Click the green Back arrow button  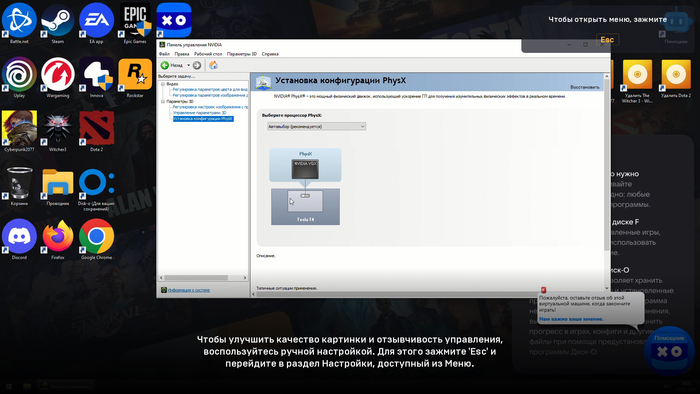[165, 65]
